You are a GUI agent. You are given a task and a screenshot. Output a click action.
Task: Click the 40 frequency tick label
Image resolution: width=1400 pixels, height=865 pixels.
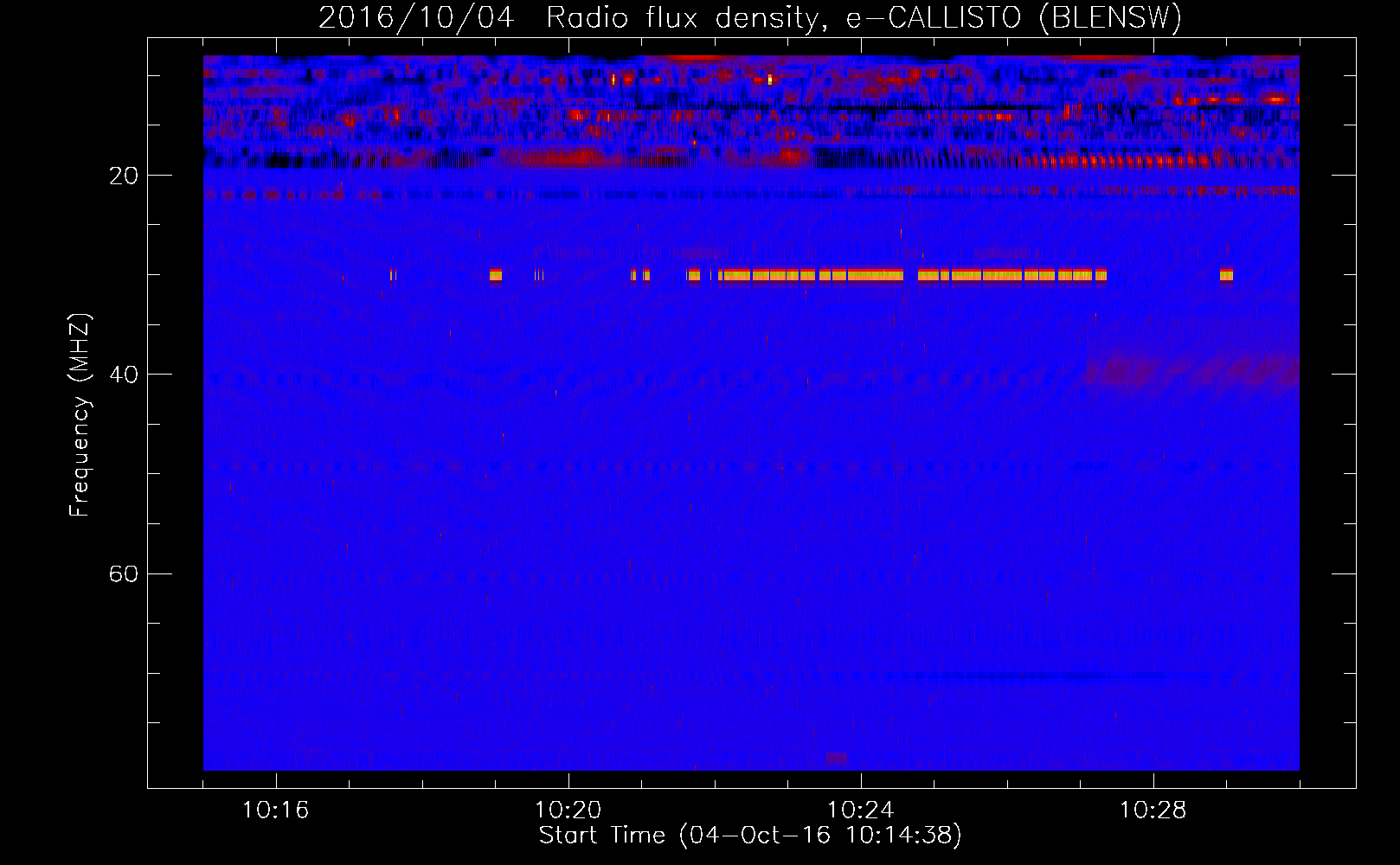point(124,375)
